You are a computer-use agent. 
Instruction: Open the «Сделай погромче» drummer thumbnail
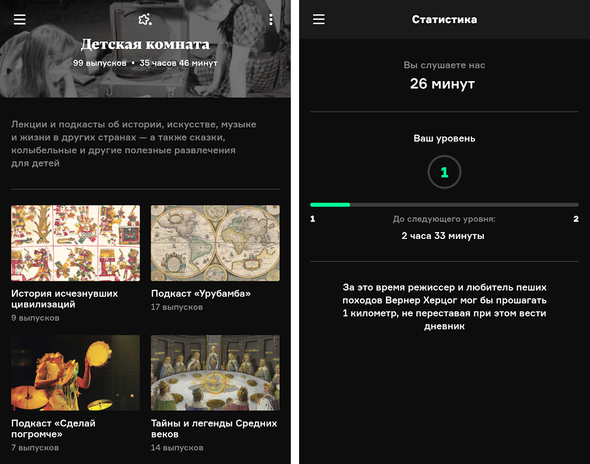pos(75,373)
